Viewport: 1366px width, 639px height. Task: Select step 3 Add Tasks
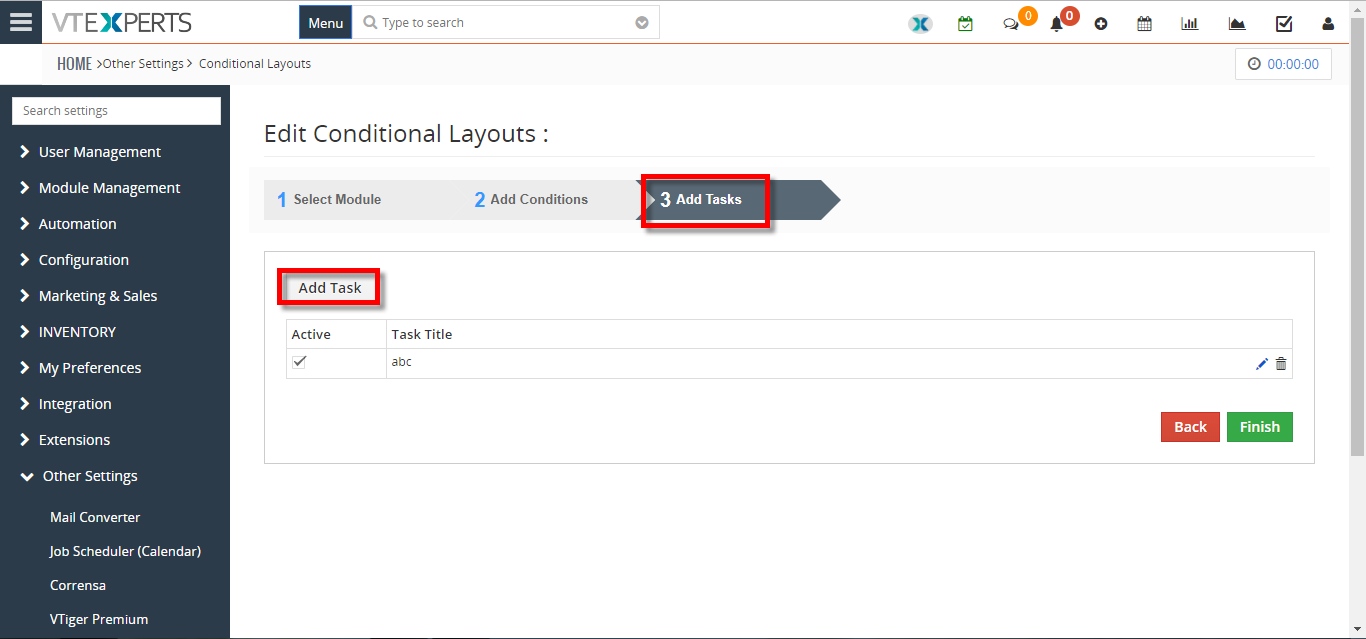700,199
